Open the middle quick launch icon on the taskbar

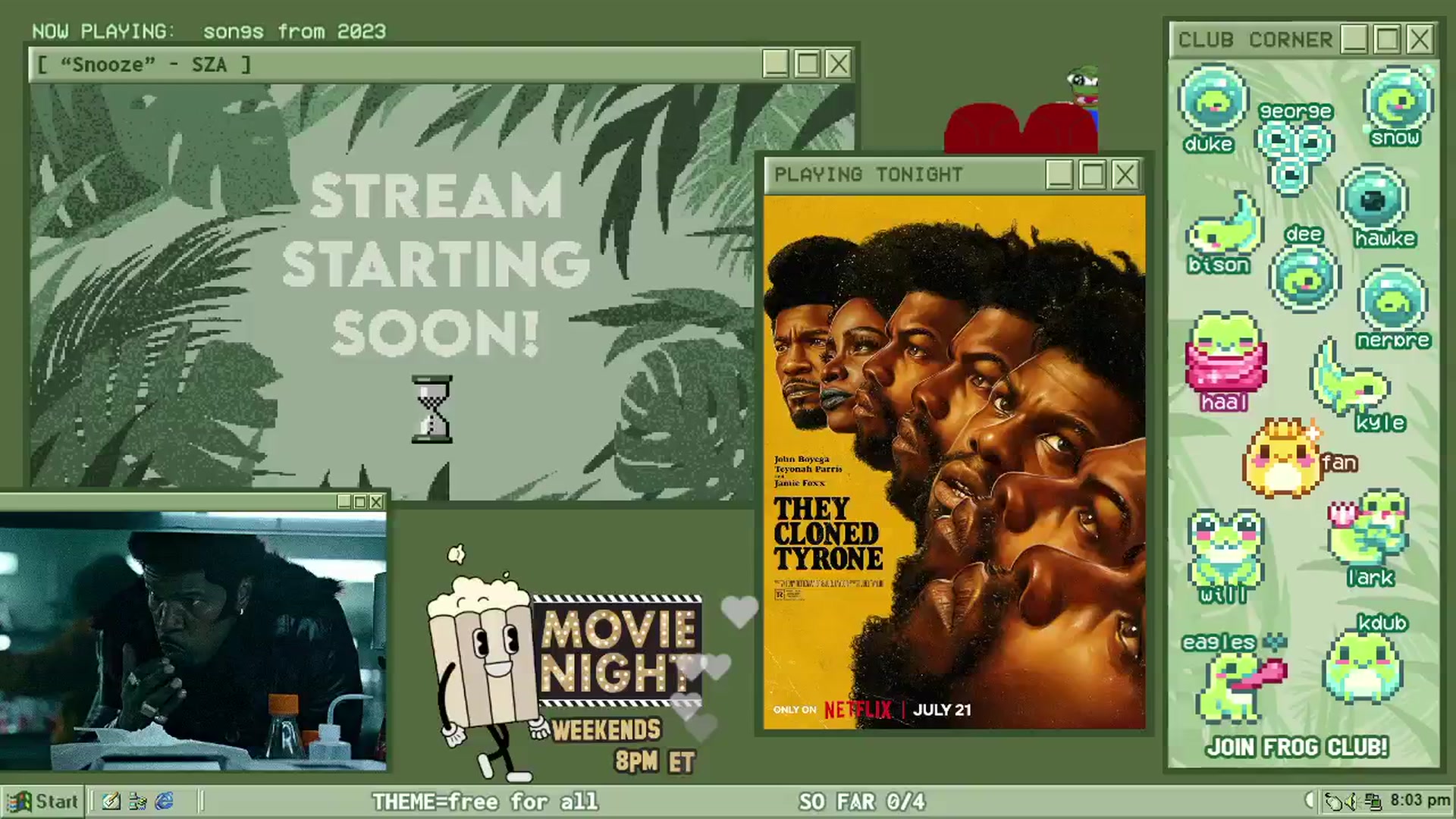coord(137,802)
